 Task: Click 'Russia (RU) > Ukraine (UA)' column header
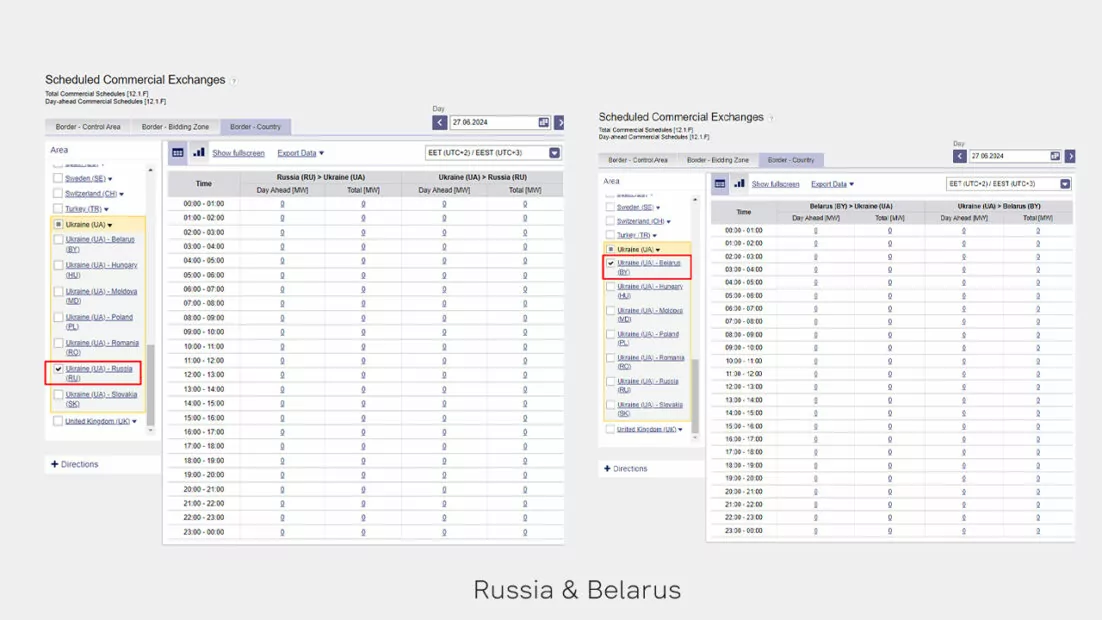[320, 177]
